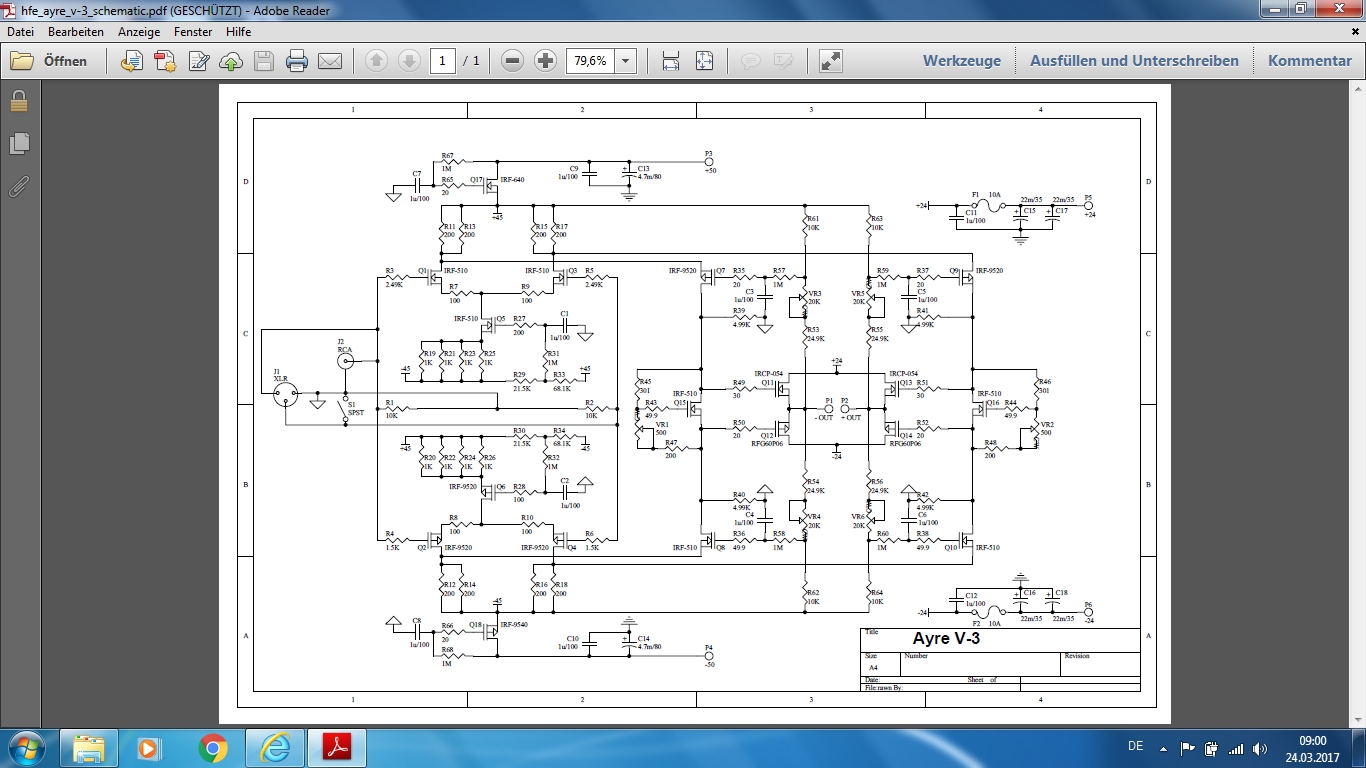
Task: Click the create PDF icon with red page
Action: [x=165, y=61]
